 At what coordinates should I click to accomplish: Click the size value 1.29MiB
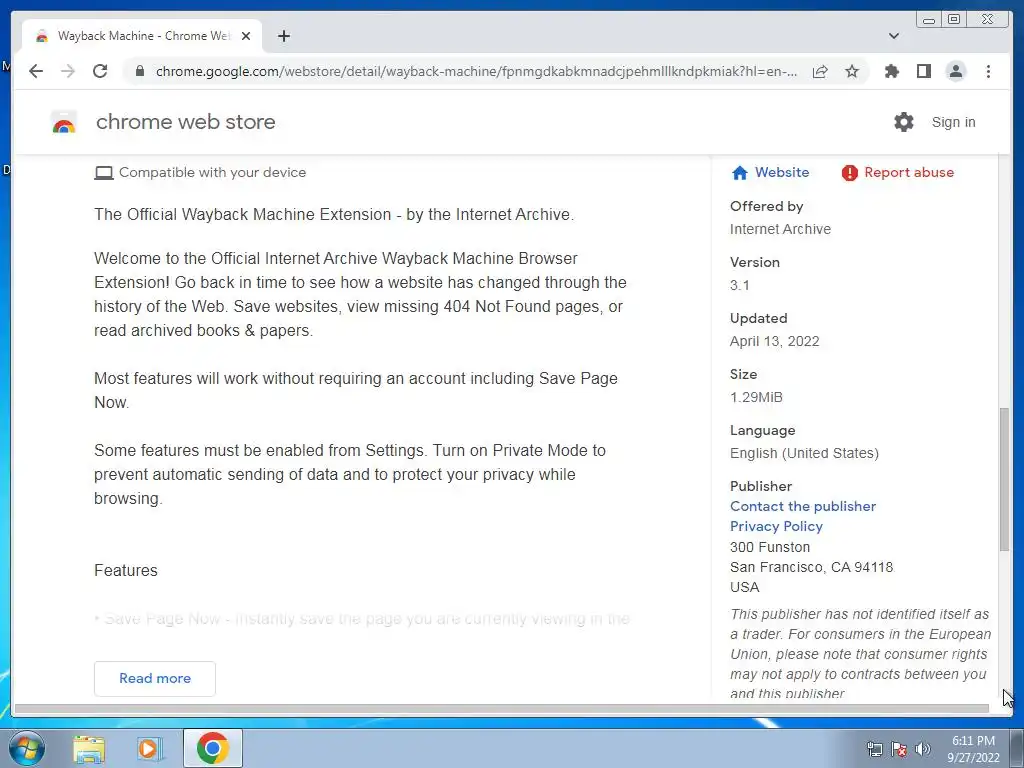[x=756, y=397]
